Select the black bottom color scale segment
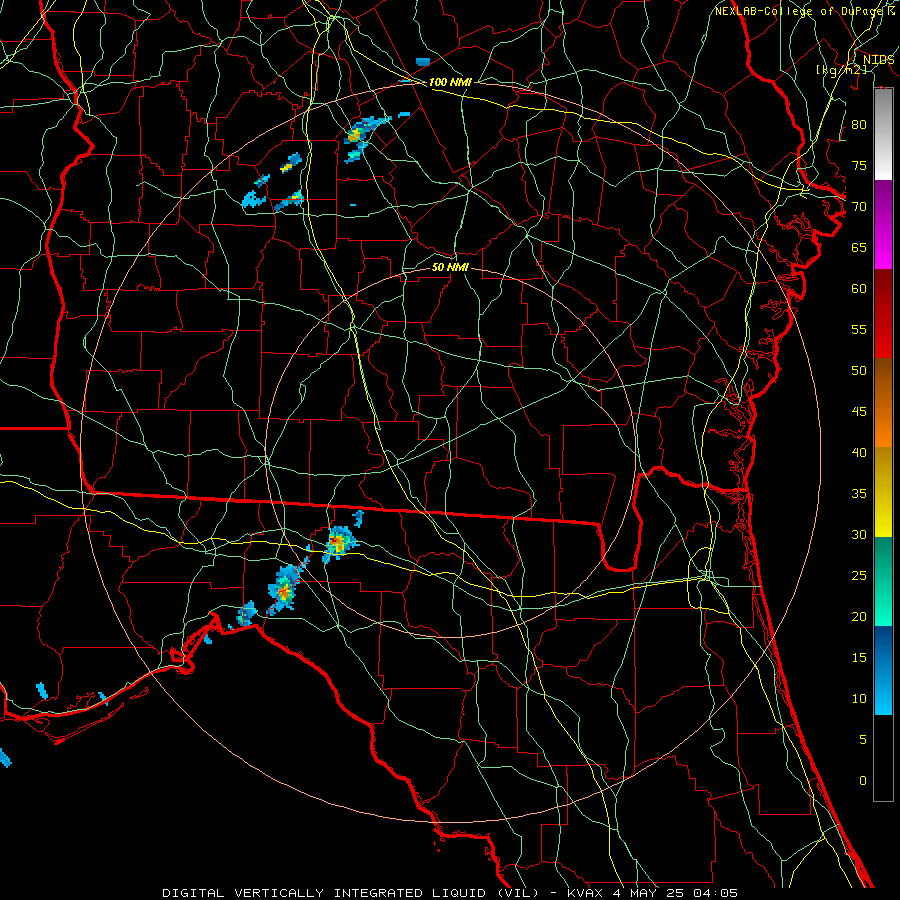This screenshot has width=900, height=900. (x=883, y=758)
